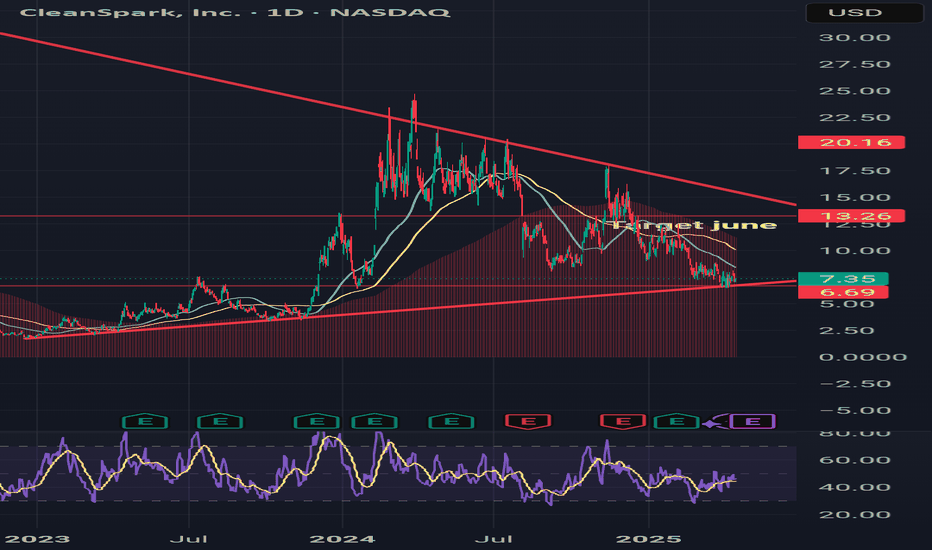Image resolution: width=932 pixels, height=550 pixels.
Task: Select the 'Target june' text annotation
Action: pos(694,225)
